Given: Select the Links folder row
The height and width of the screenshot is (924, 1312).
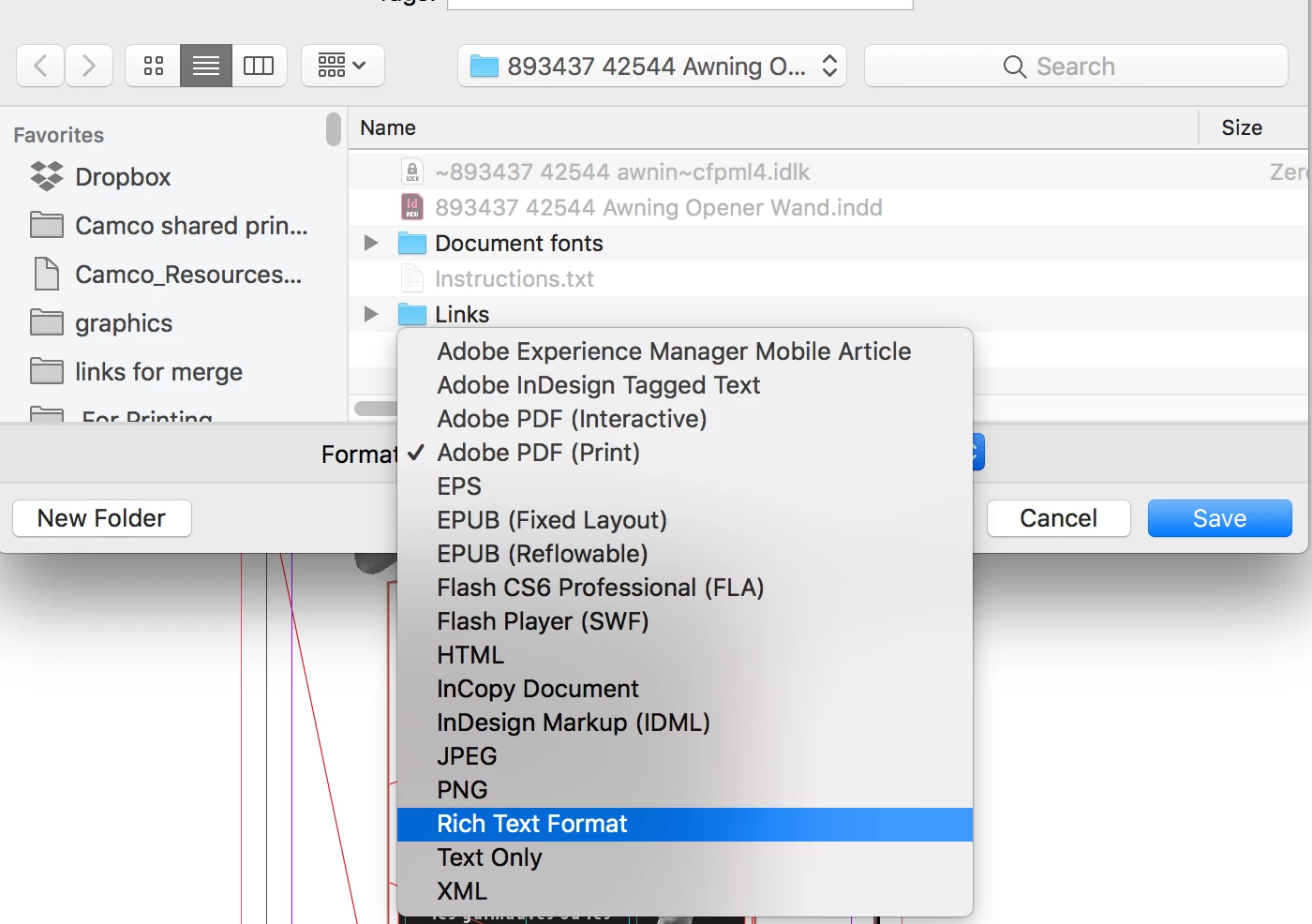Looking at the screenshot, I should tap(829, 314).
